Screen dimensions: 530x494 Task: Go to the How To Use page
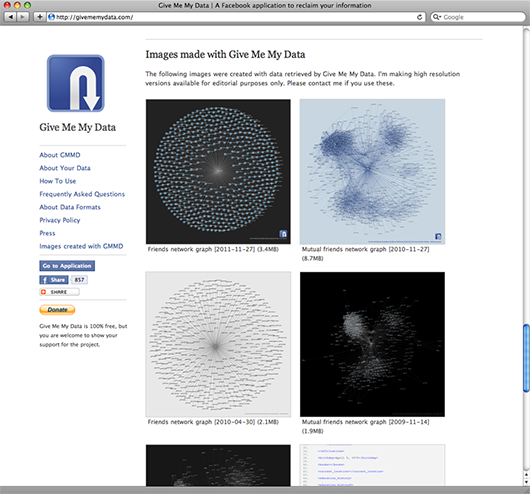pyautogui.click(x=58, y=181)
